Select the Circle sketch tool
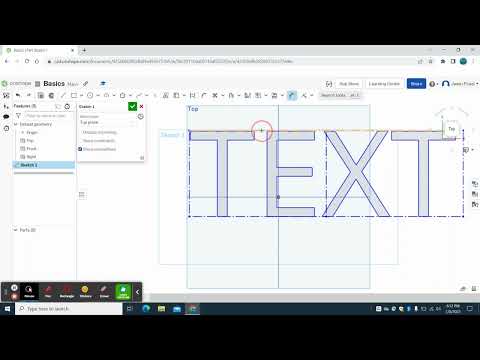The image size is (480, 360). 90,95
